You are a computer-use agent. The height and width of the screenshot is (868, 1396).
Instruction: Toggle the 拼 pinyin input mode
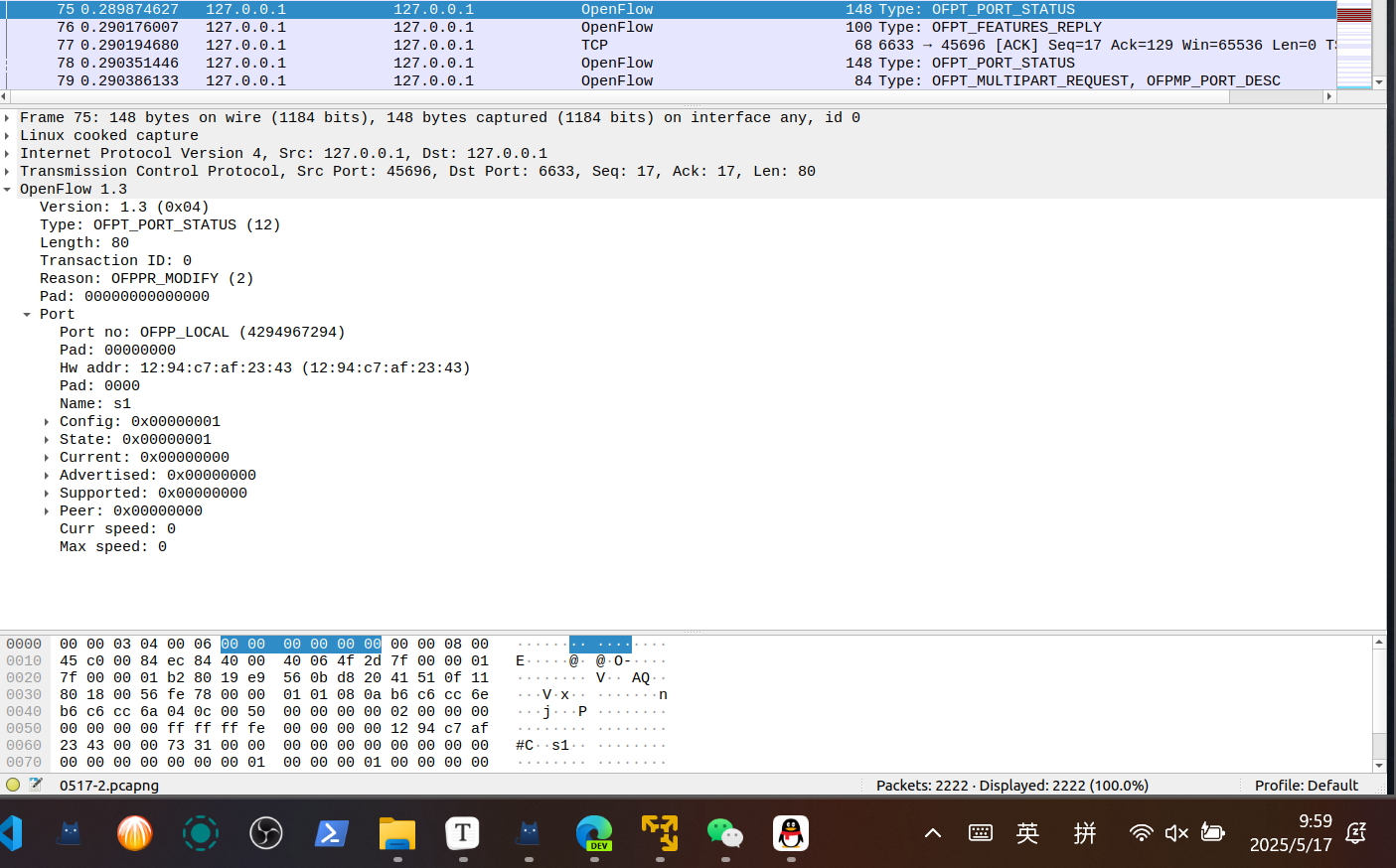[1084, 832]
